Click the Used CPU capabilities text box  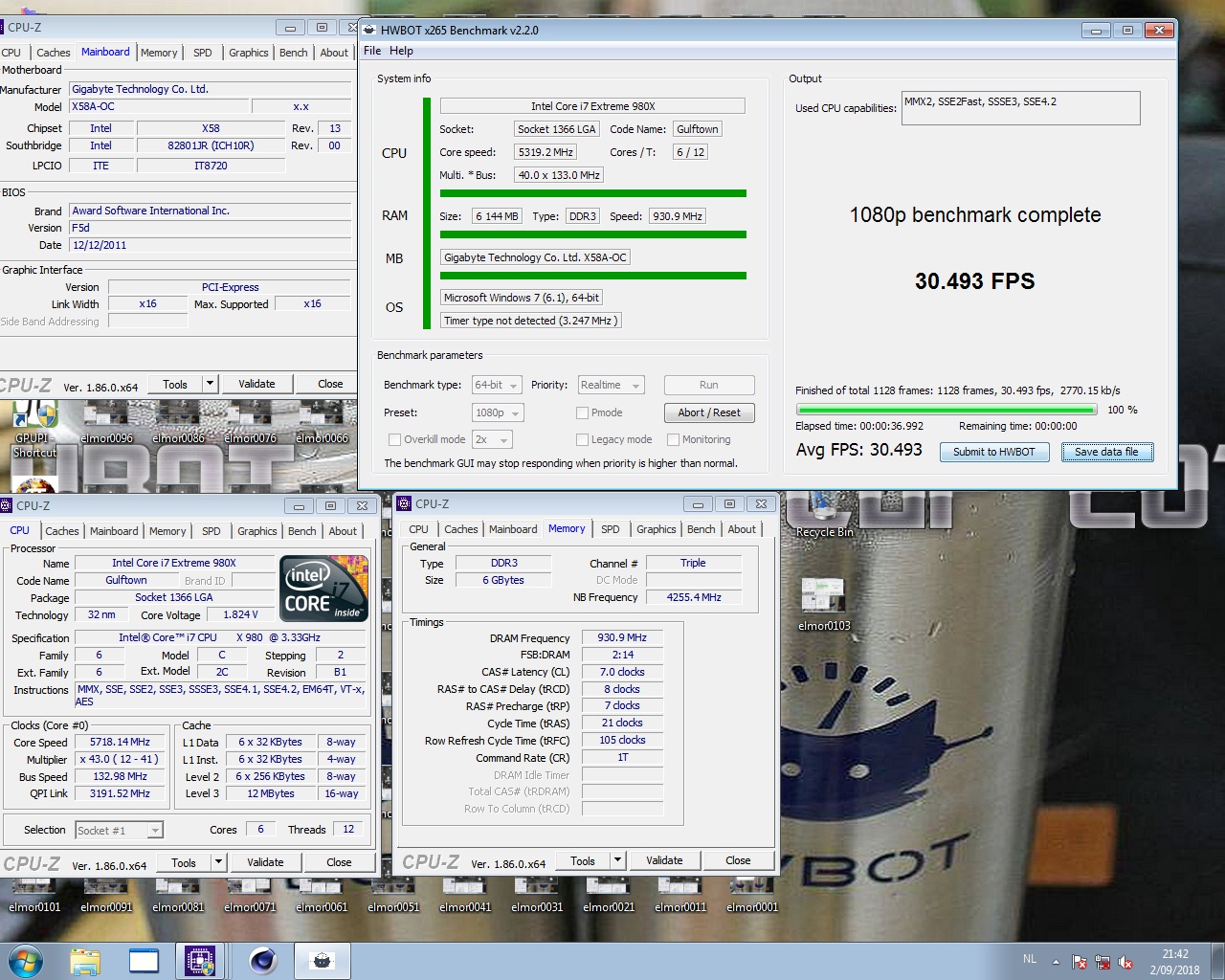click(x=1021, y=108)
